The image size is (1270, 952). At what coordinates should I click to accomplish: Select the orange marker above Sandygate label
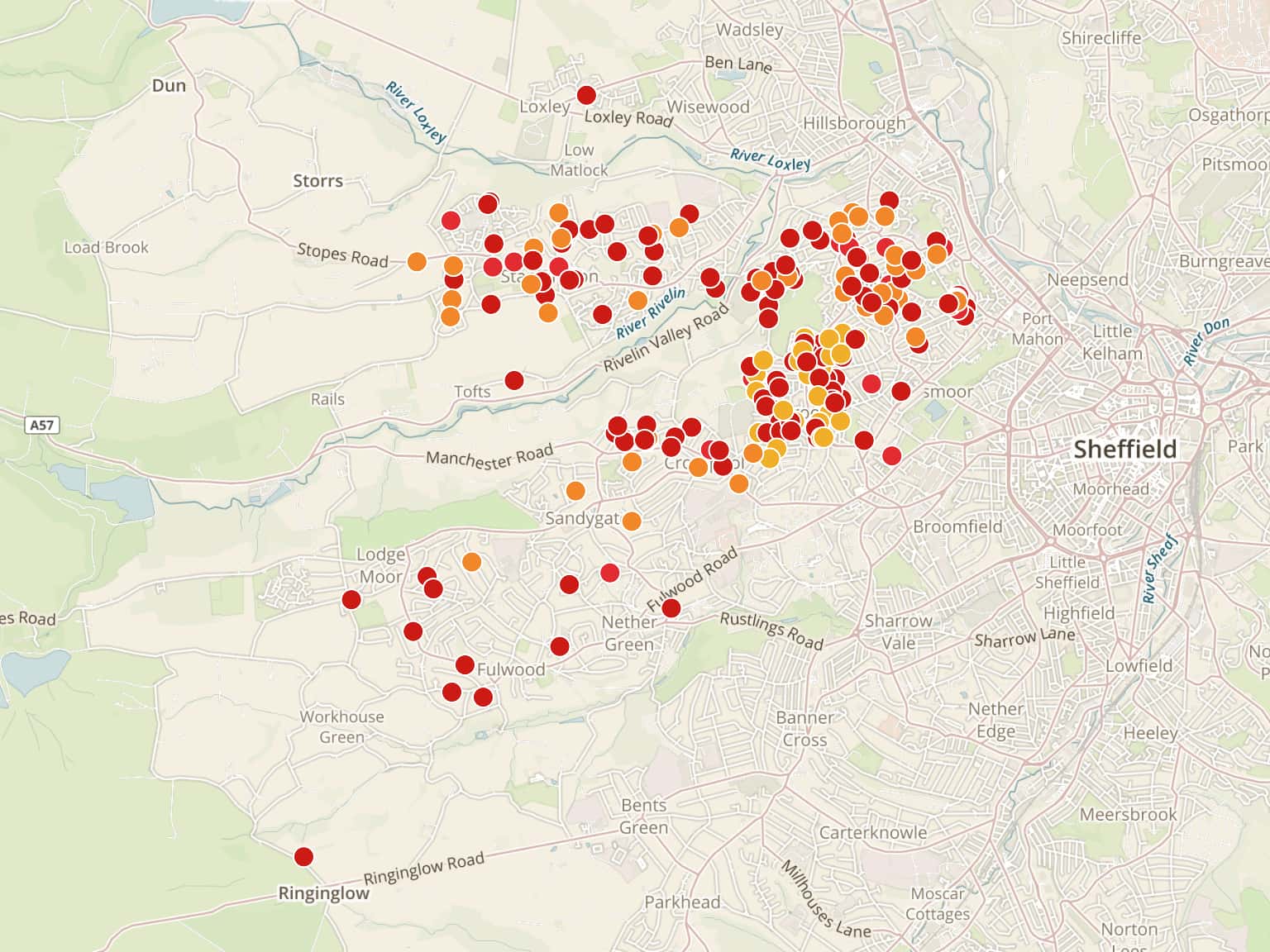pyautogui.click(x=575, y=491)
